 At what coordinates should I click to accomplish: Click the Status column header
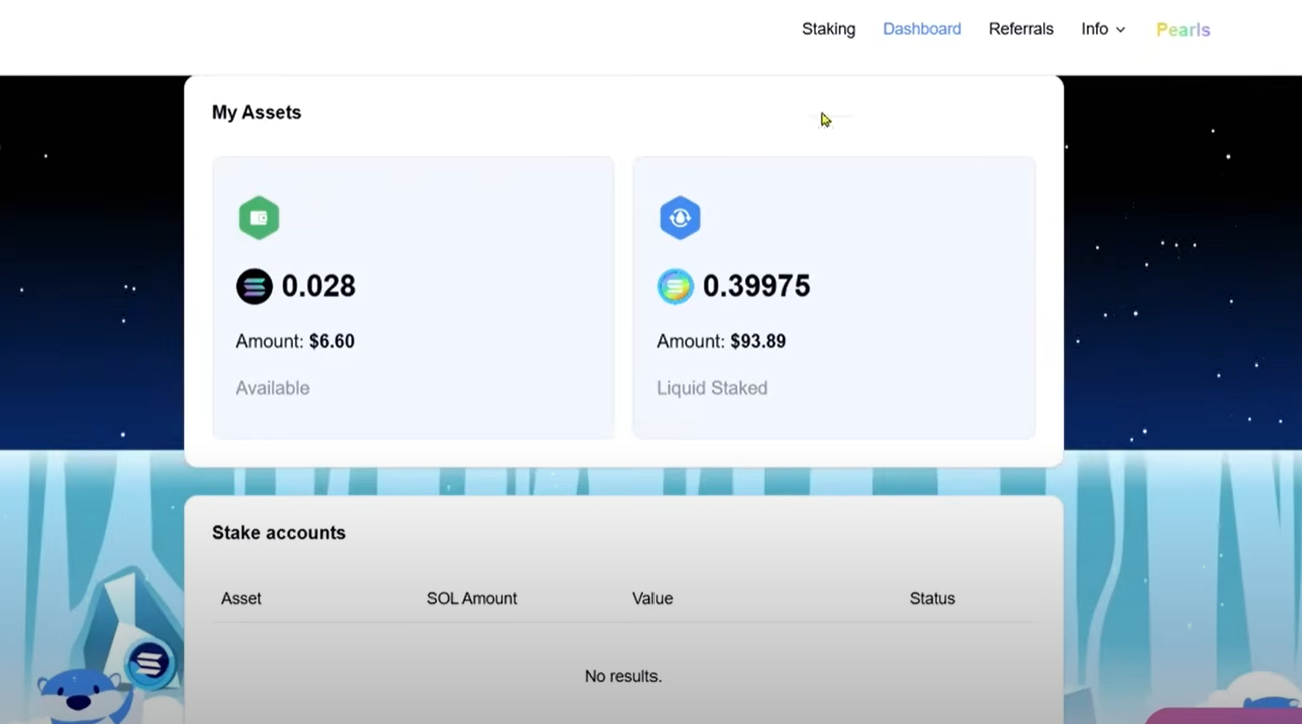click(x=931, y=598)
